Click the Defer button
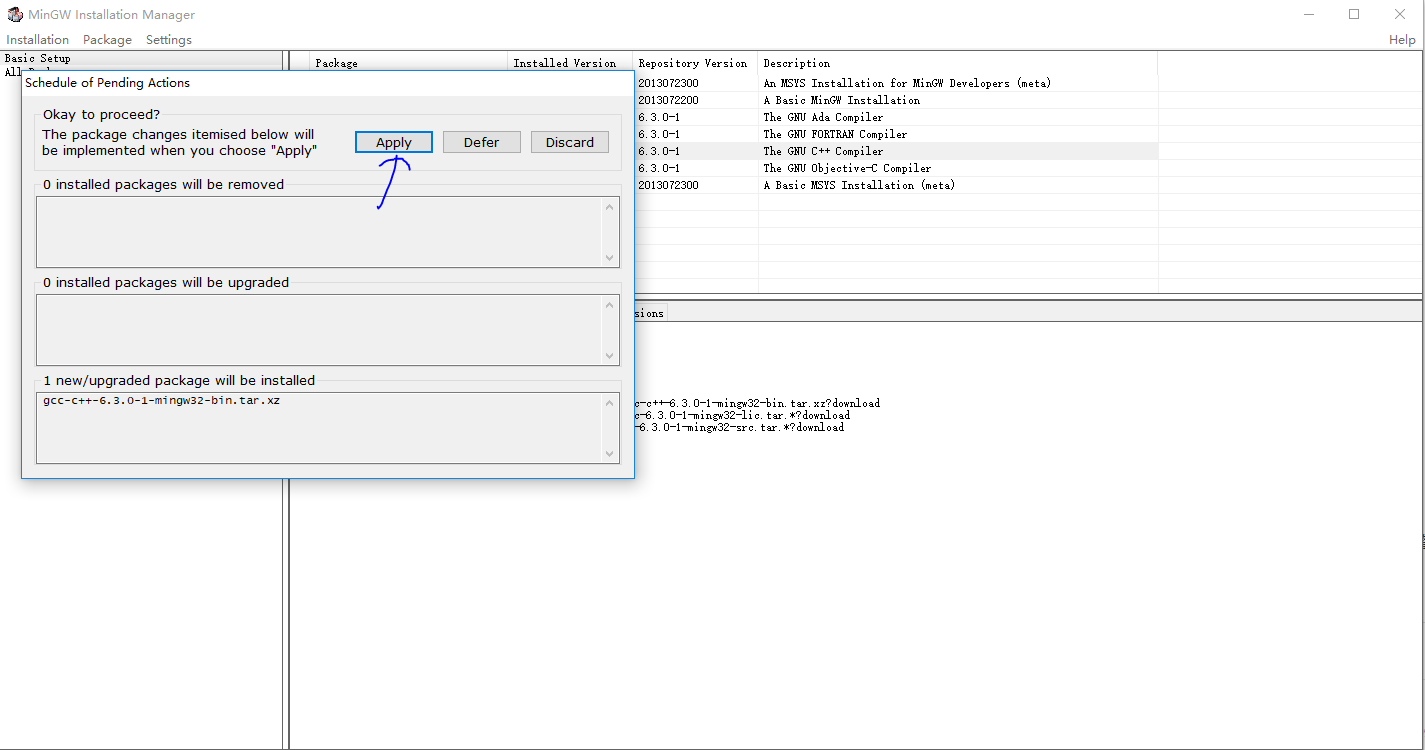The image size is (1425, 750). pyautogui.click(x=481, y=142)
